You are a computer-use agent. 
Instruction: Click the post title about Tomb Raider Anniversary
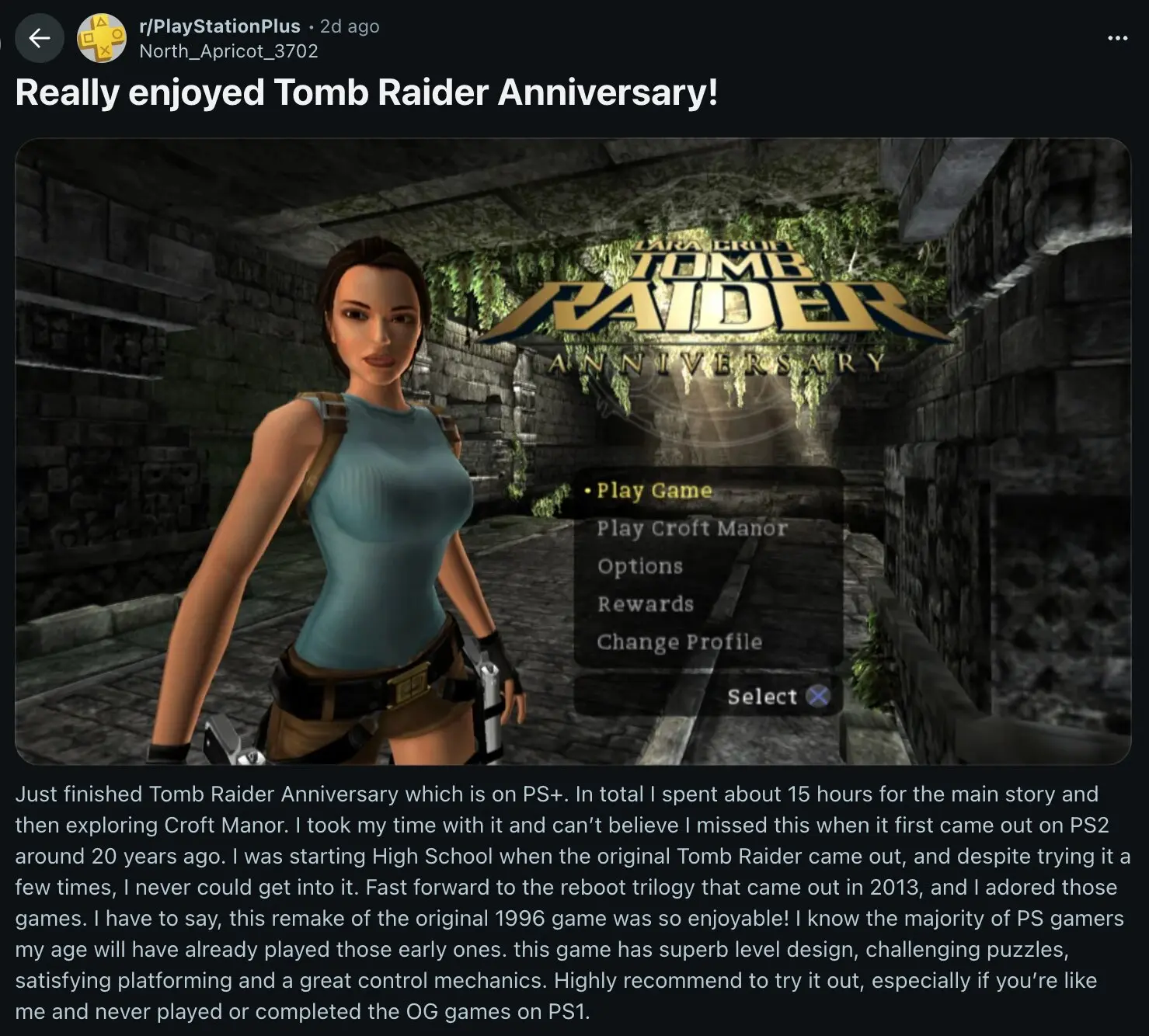[x=367, y=92]
